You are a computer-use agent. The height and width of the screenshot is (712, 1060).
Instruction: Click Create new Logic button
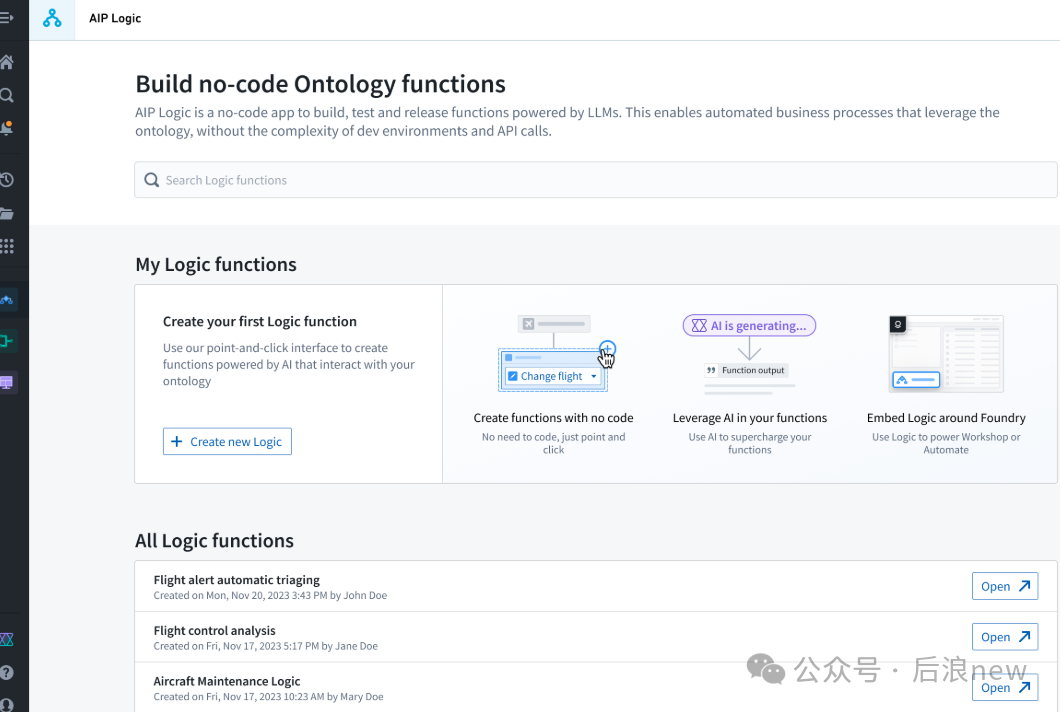click(227, 441)
